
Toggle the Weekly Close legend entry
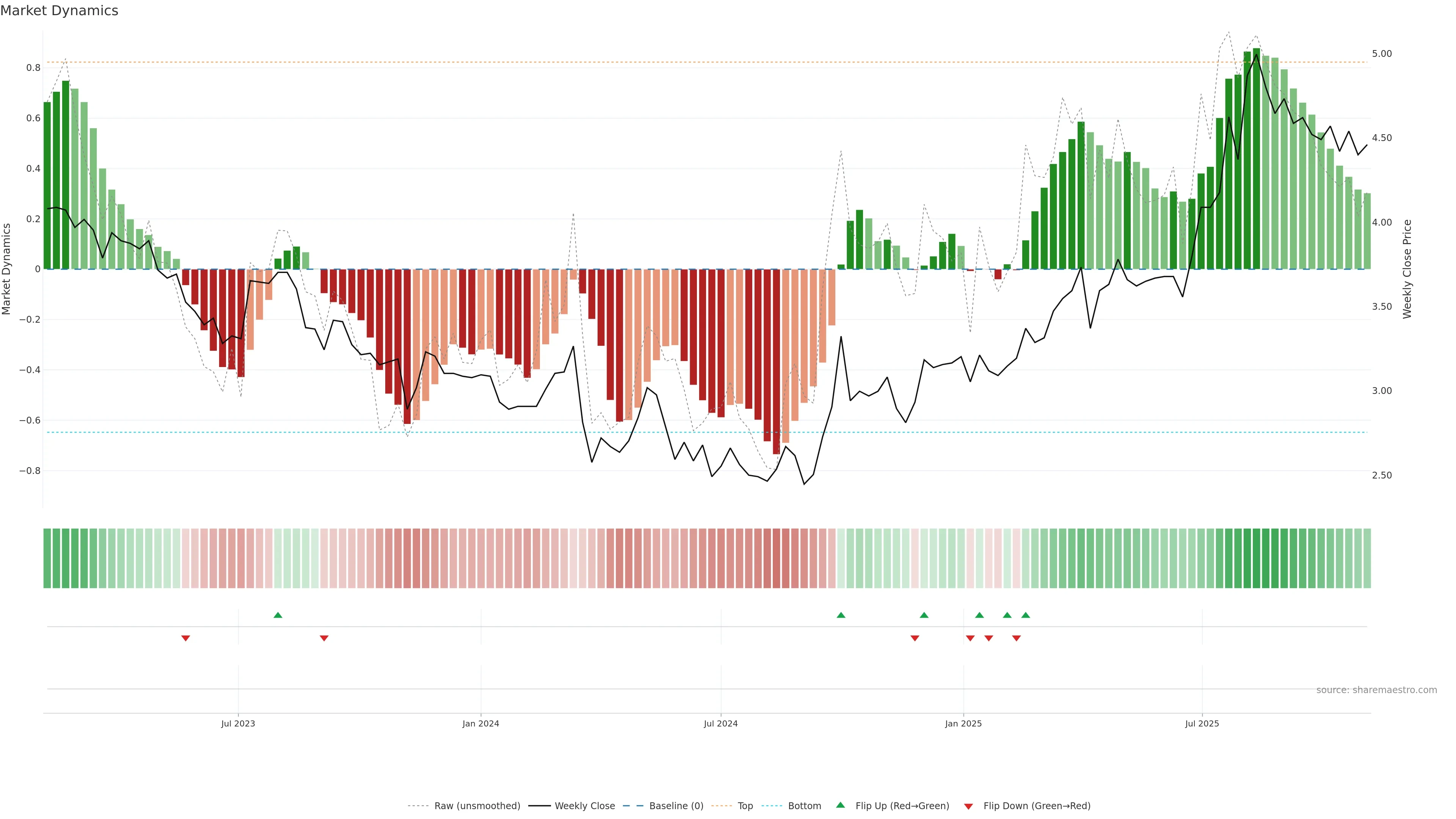click(x=584, y=806)
